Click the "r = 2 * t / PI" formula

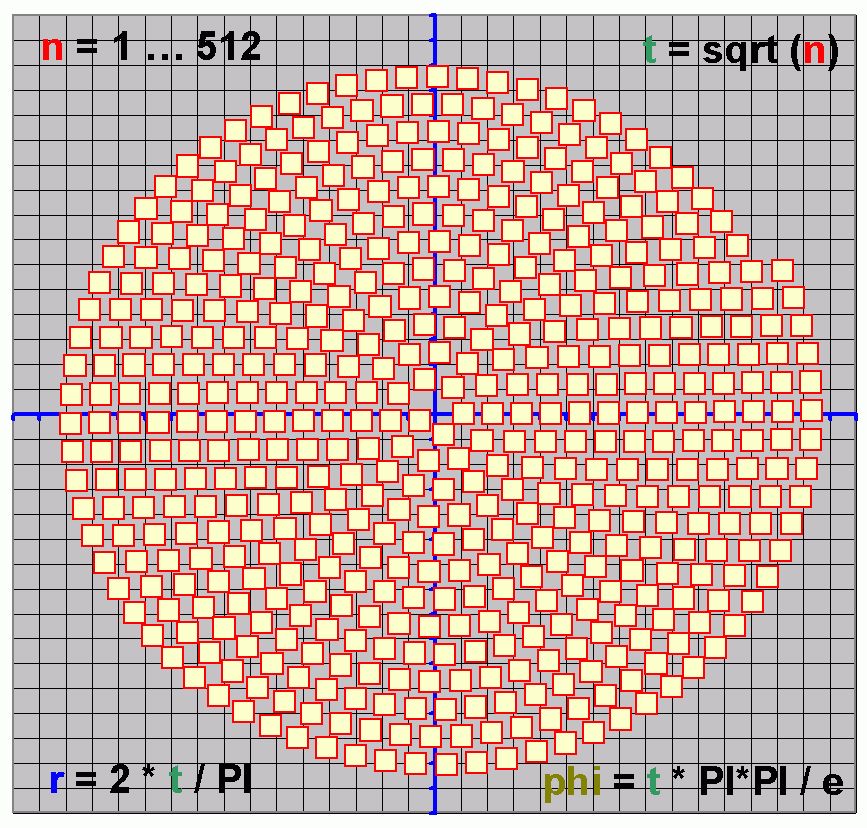click(151, 779)
